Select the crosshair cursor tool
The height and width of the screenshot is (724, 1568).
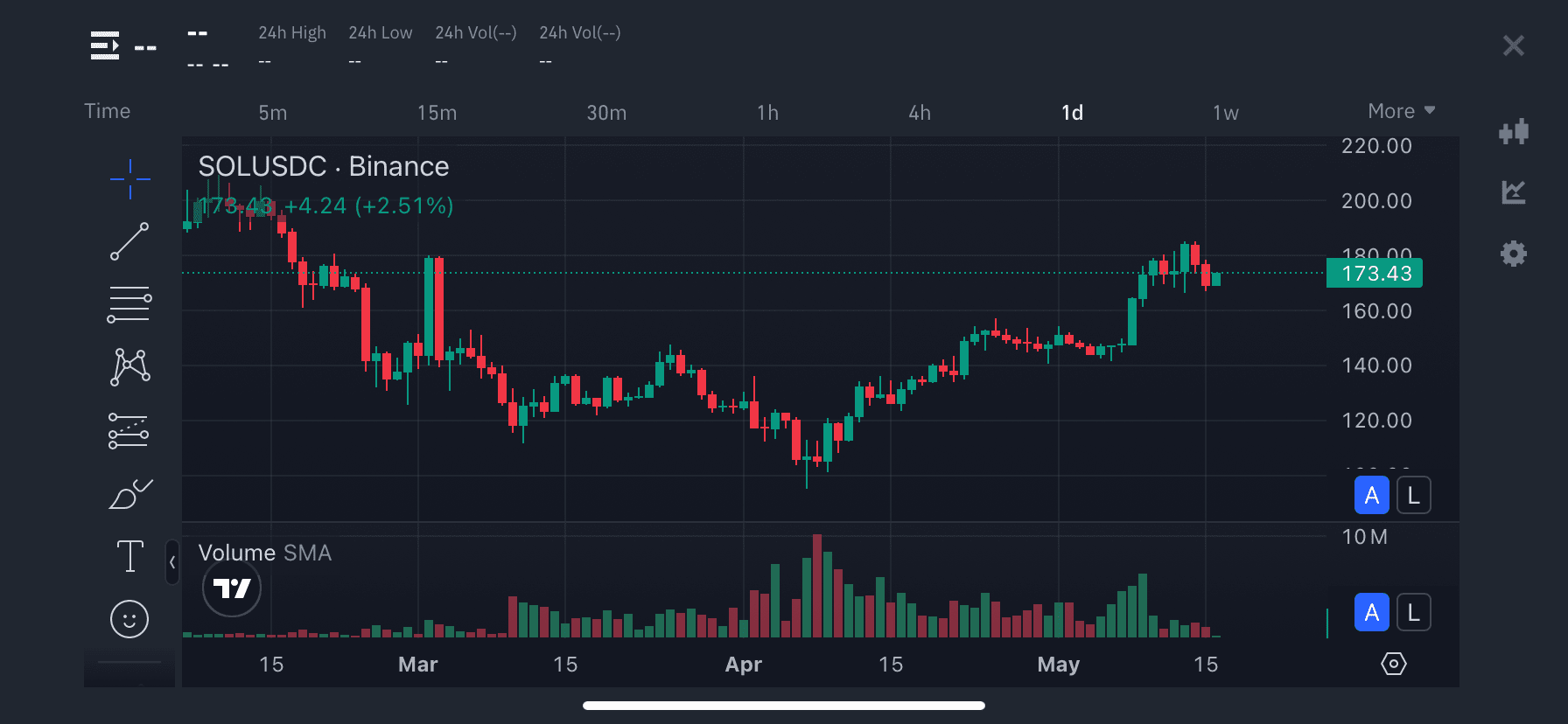[129, 179]
